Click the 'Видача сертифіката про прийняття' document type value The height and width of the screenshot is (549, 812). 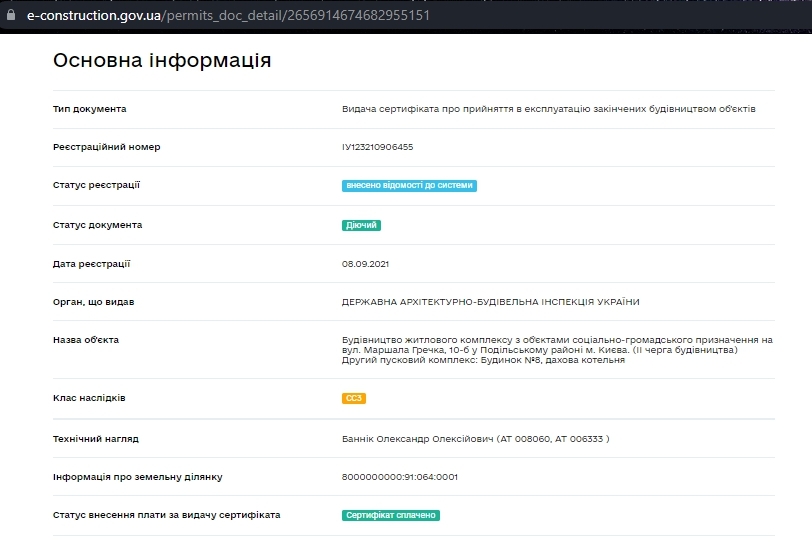pyautogui.click(x=548, y=109)
